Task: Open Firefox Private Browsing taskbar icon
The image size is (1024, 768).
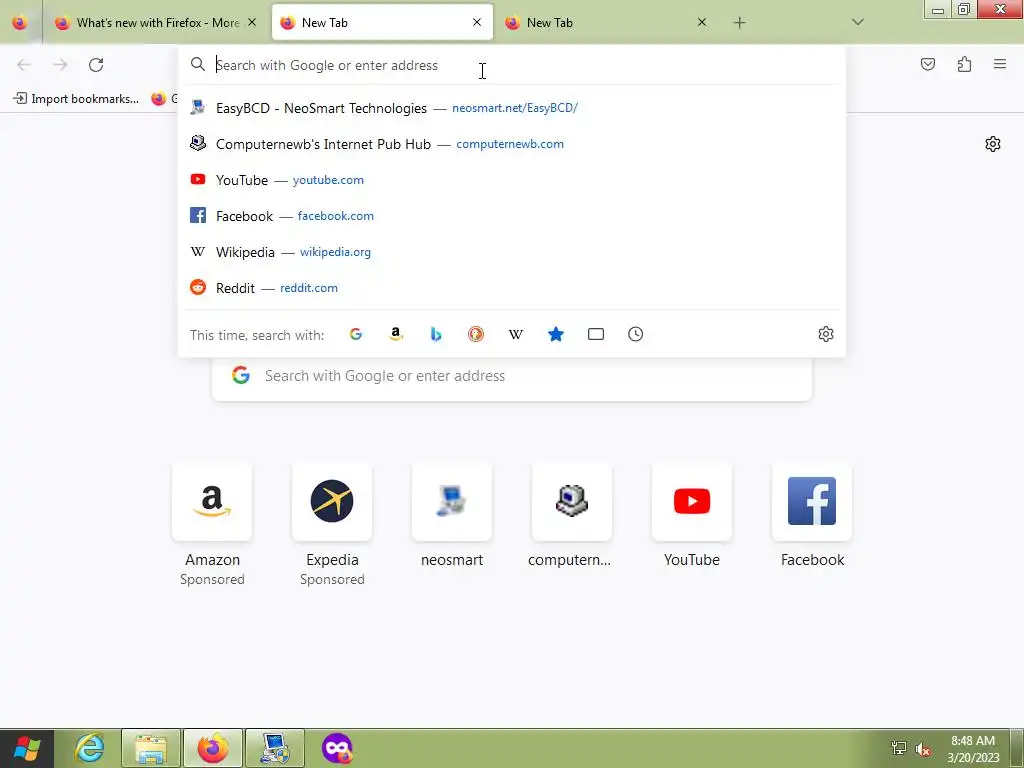Action: [337, 748]
